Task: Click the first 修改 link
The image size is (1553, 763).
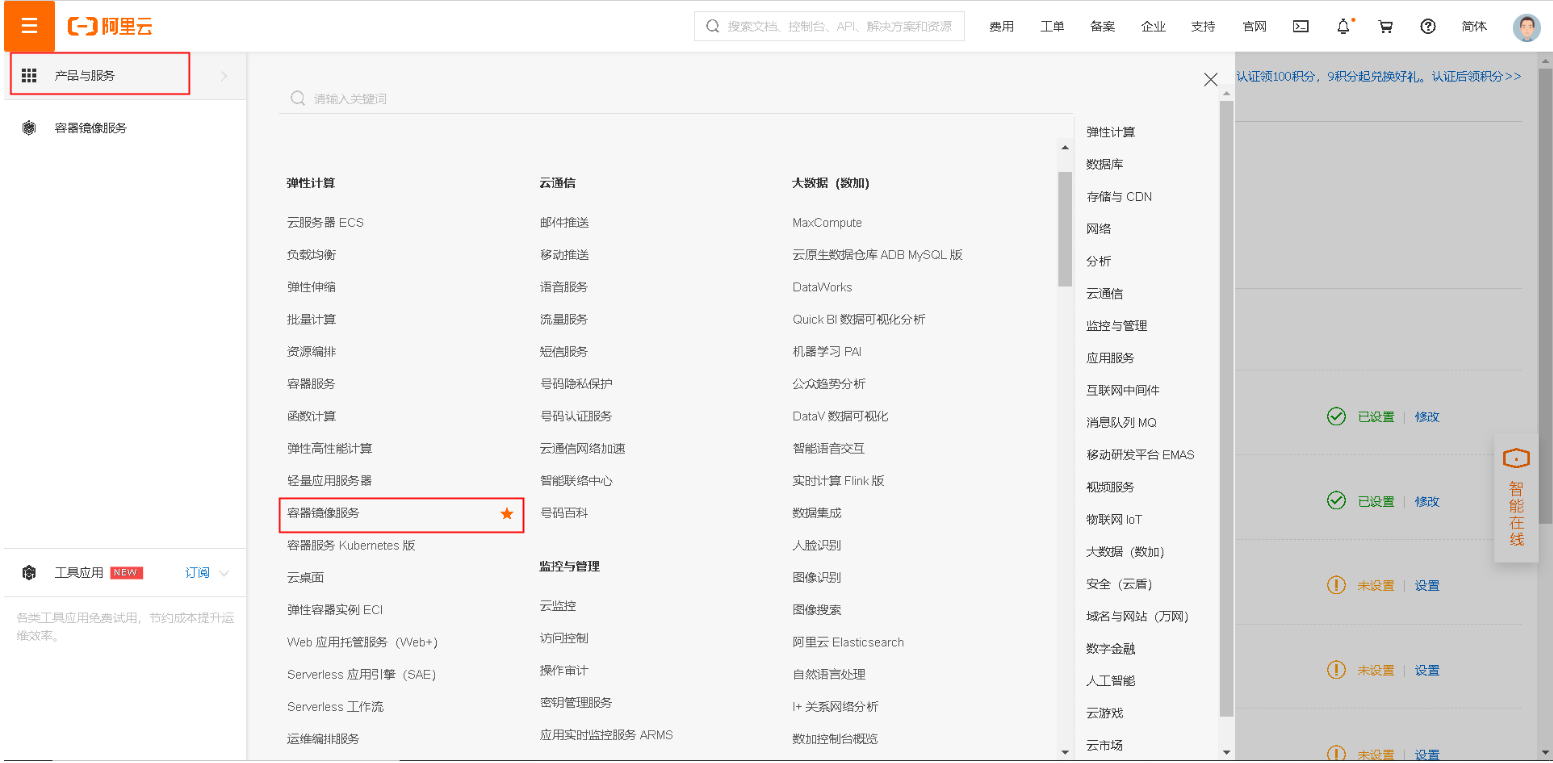Action: [1427, 417]
